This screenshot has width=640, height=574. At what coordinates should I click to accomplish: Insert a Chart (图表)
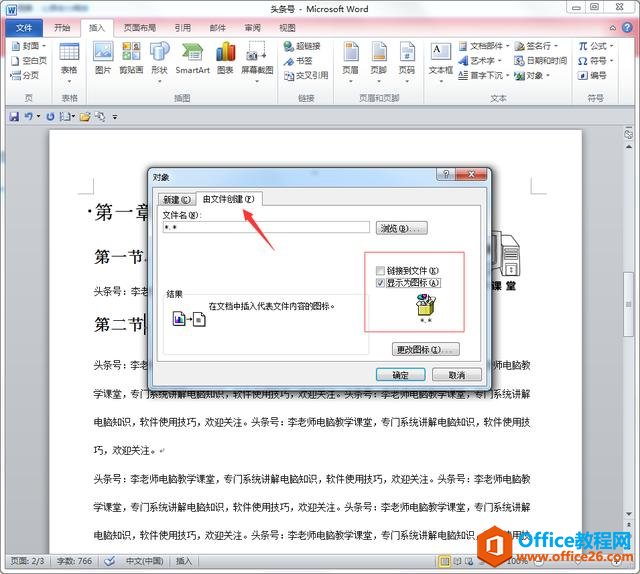225,58
